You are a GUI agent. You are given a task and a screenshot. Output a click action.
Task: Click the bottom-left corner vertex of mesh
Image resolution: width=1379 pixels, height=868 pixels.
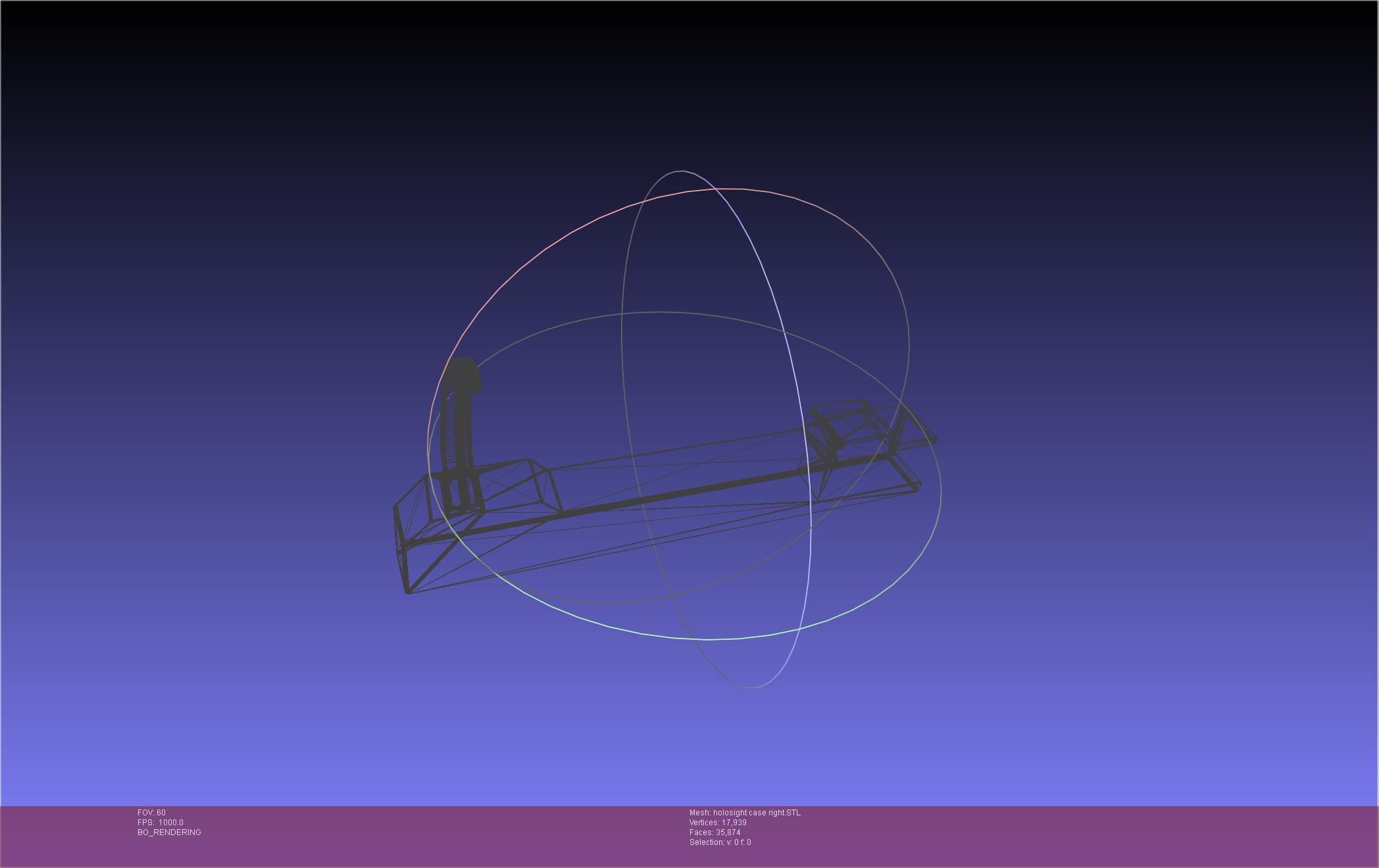click(x=408, y=592)
